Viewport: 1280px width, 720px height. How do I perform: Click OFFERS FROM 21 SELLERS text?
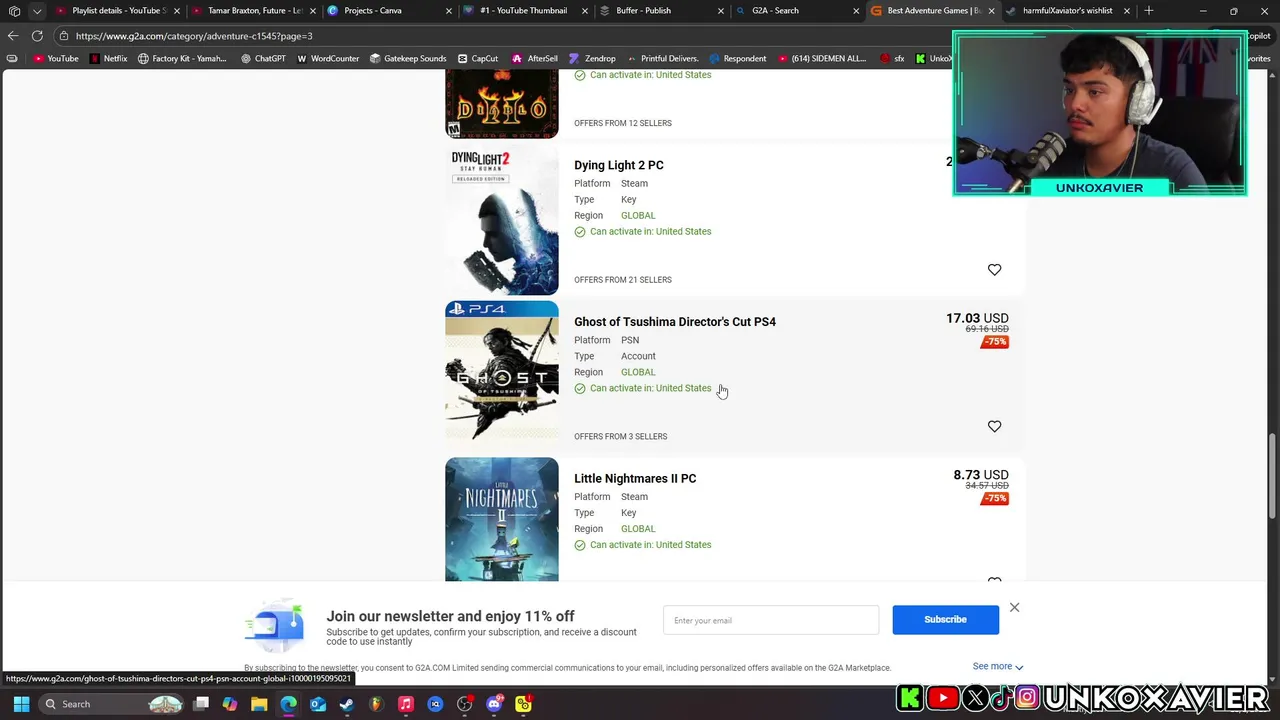click(x=623, y=280)
